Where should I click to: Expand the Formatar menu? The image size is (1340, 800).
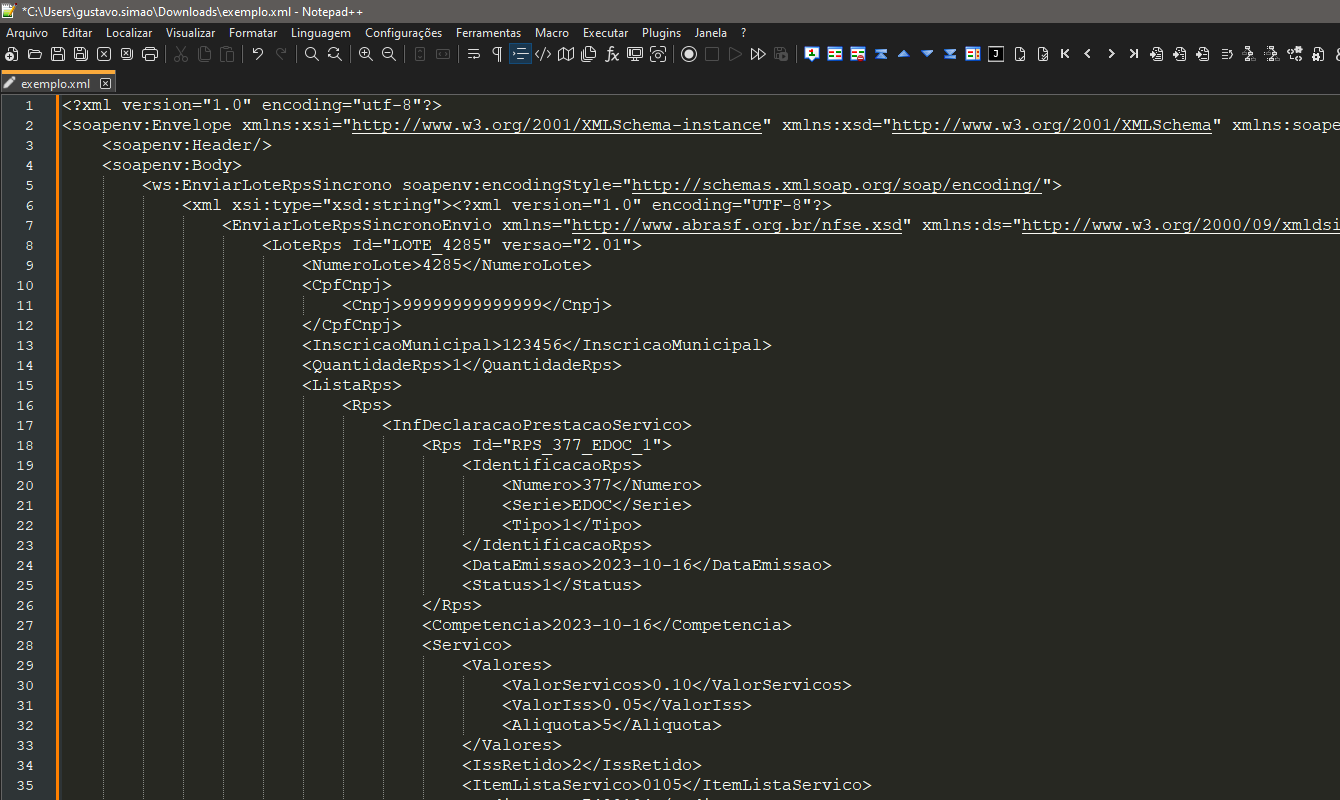pyautogui.click(x=253, y=33)
